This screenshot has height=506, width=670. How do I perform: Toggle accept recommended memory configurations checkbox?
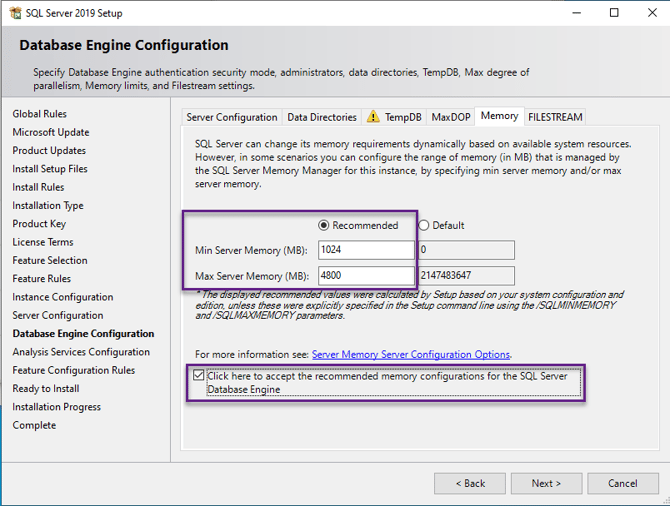click(200, 376)
